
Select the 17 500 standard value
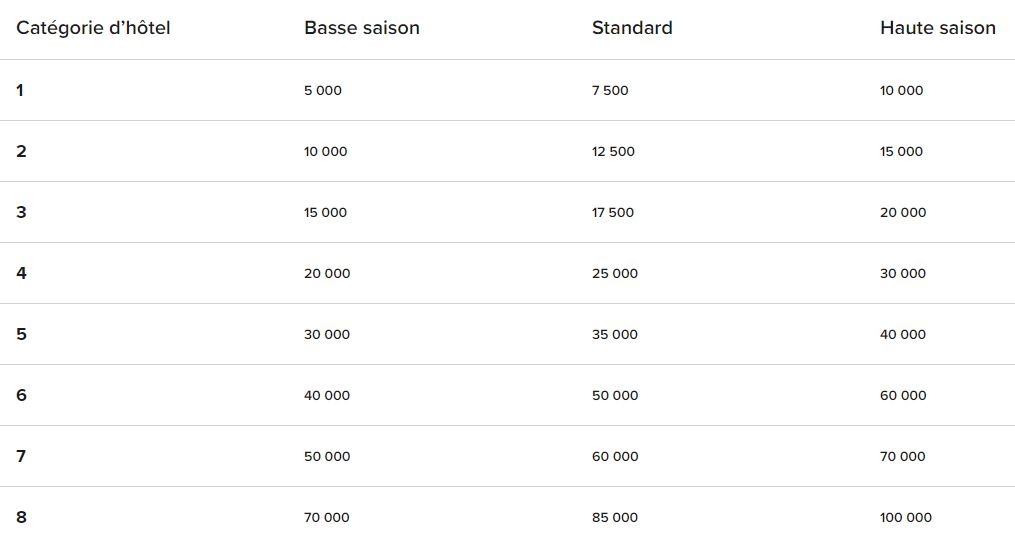tap(613, 213)
